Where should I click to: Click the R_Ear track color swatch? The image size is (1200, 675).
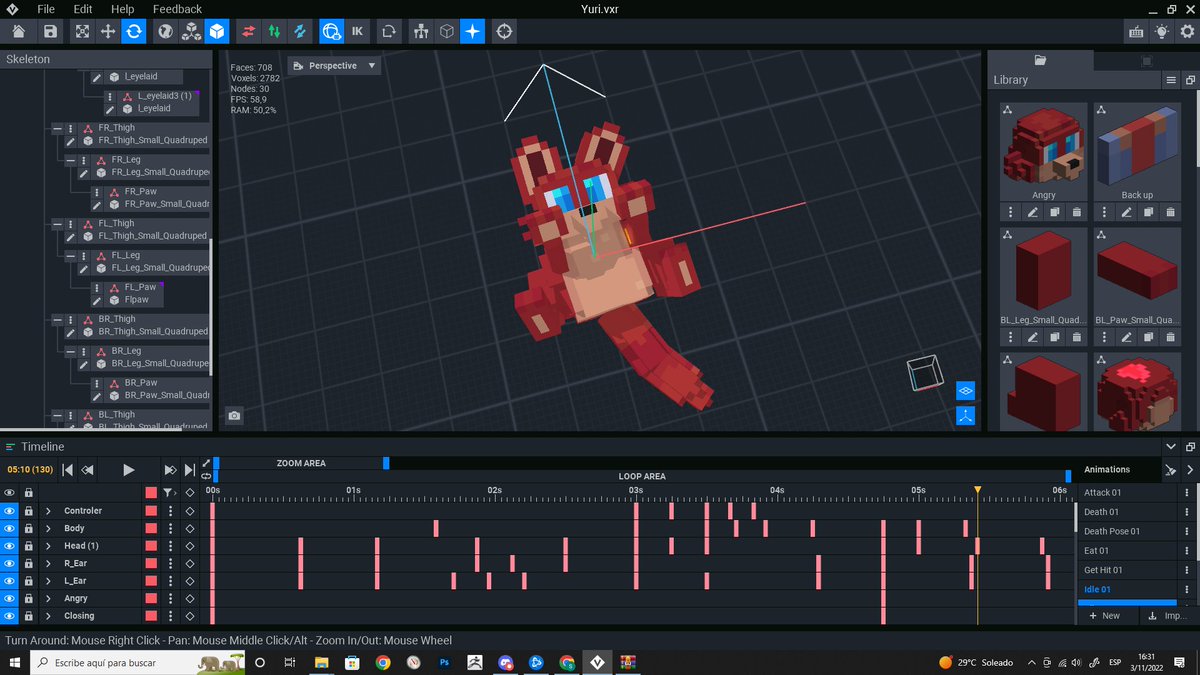[151, 563]
